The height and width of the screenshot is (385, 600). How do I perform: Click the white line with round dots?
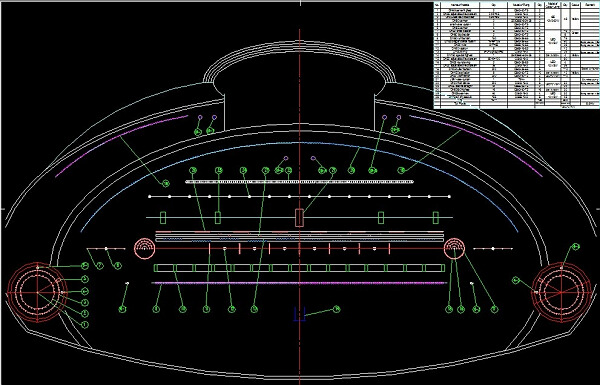tap(299, 196)
